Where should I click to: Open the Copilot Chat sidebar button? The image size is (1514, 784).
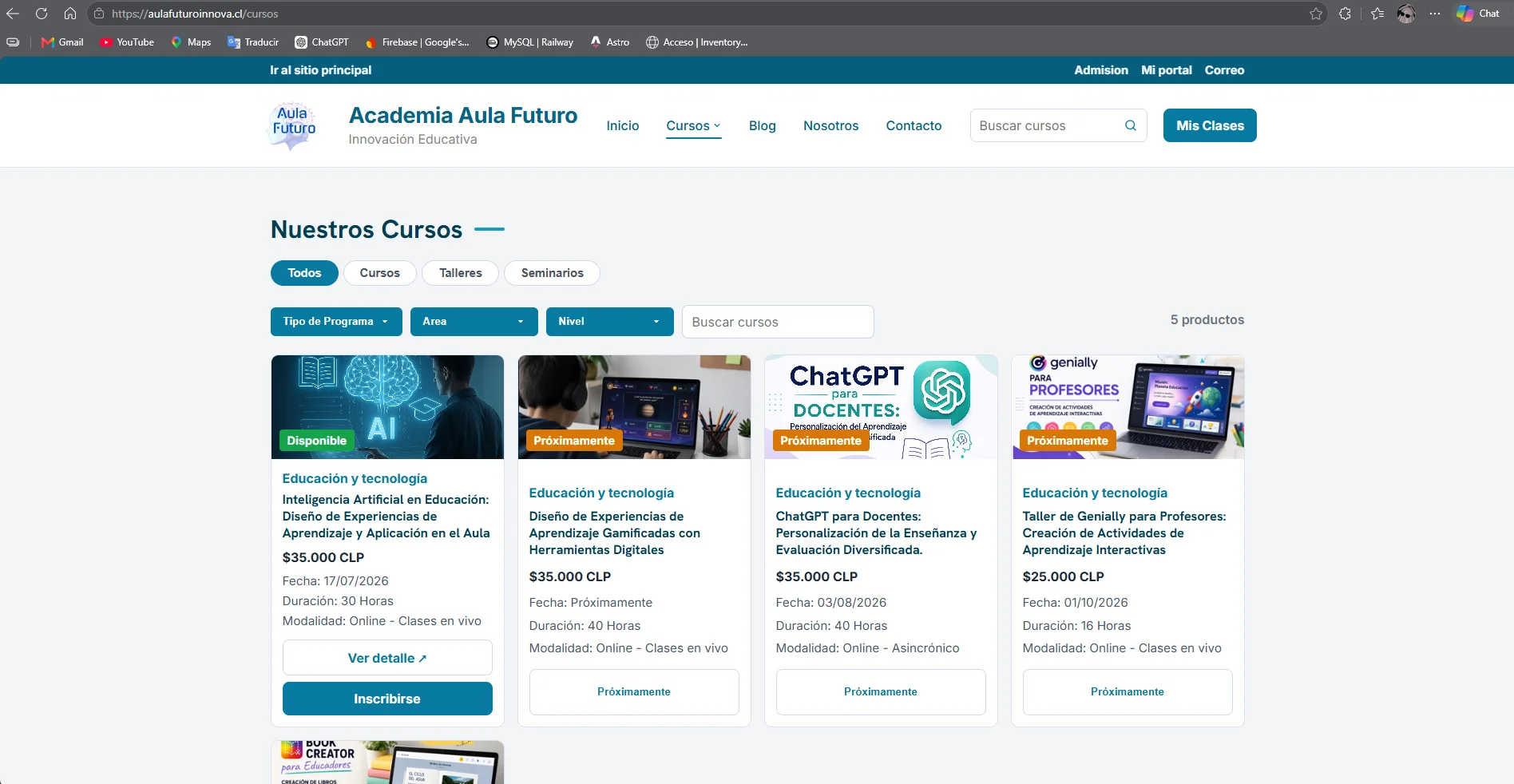(x=1478, y=14)
